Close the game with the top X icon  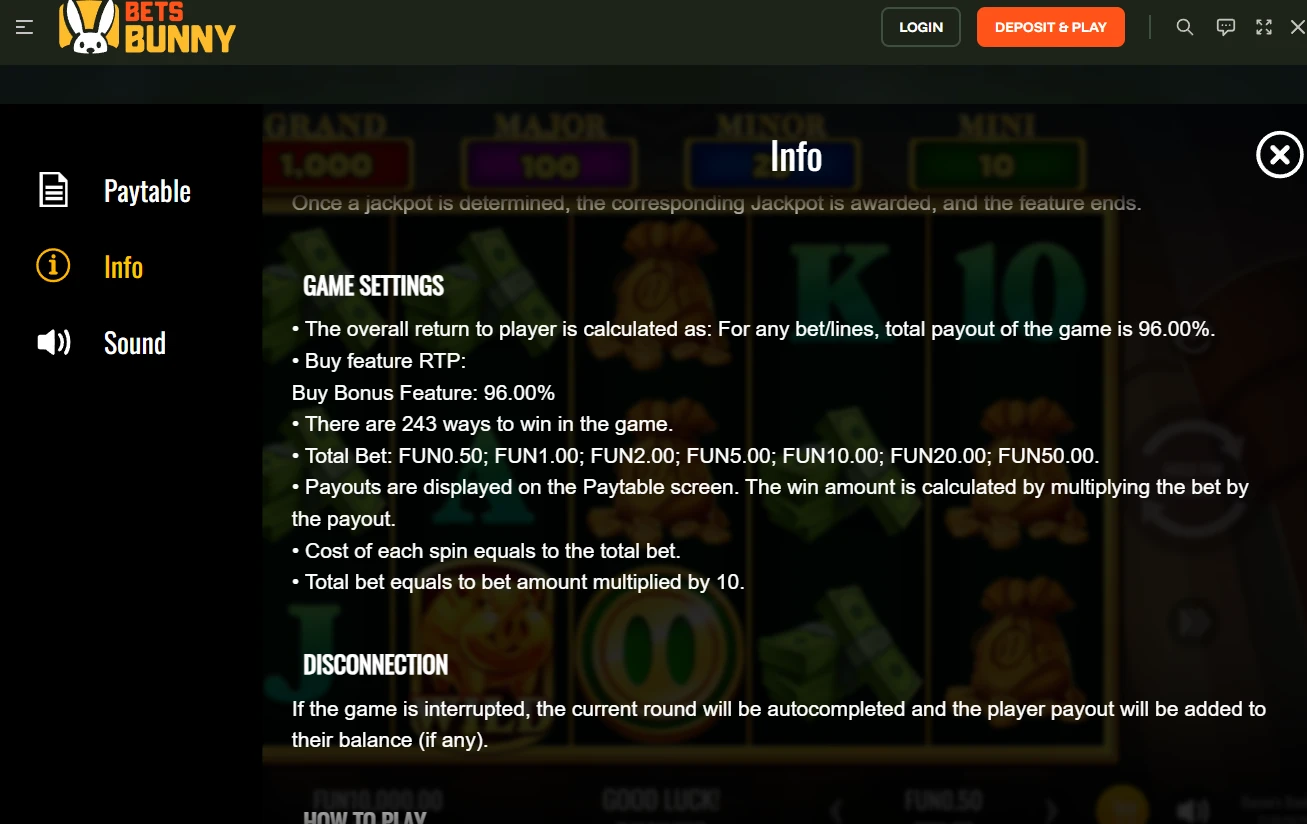tap(1298, 27)
